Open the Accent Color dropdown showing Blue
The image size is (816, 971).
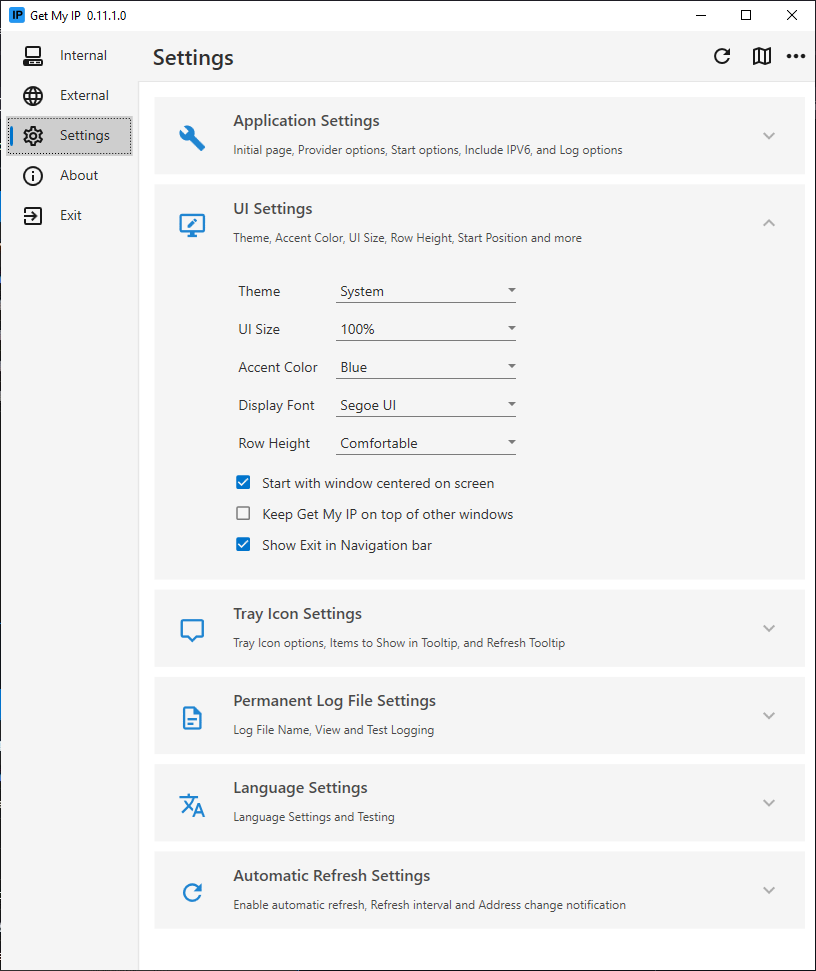pos(426,367)
